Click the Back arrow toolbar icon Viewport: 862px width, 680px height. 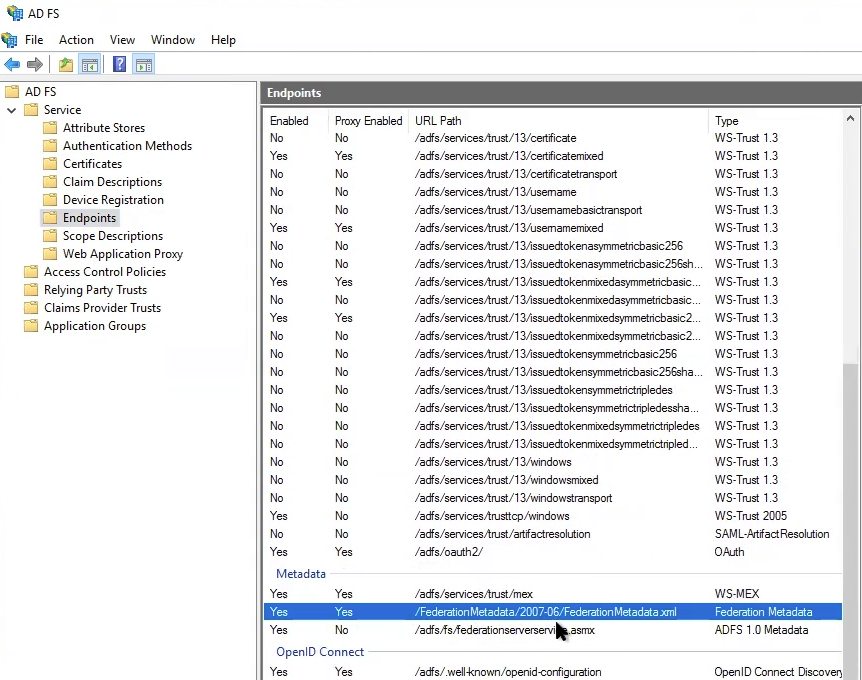point(12,65)
